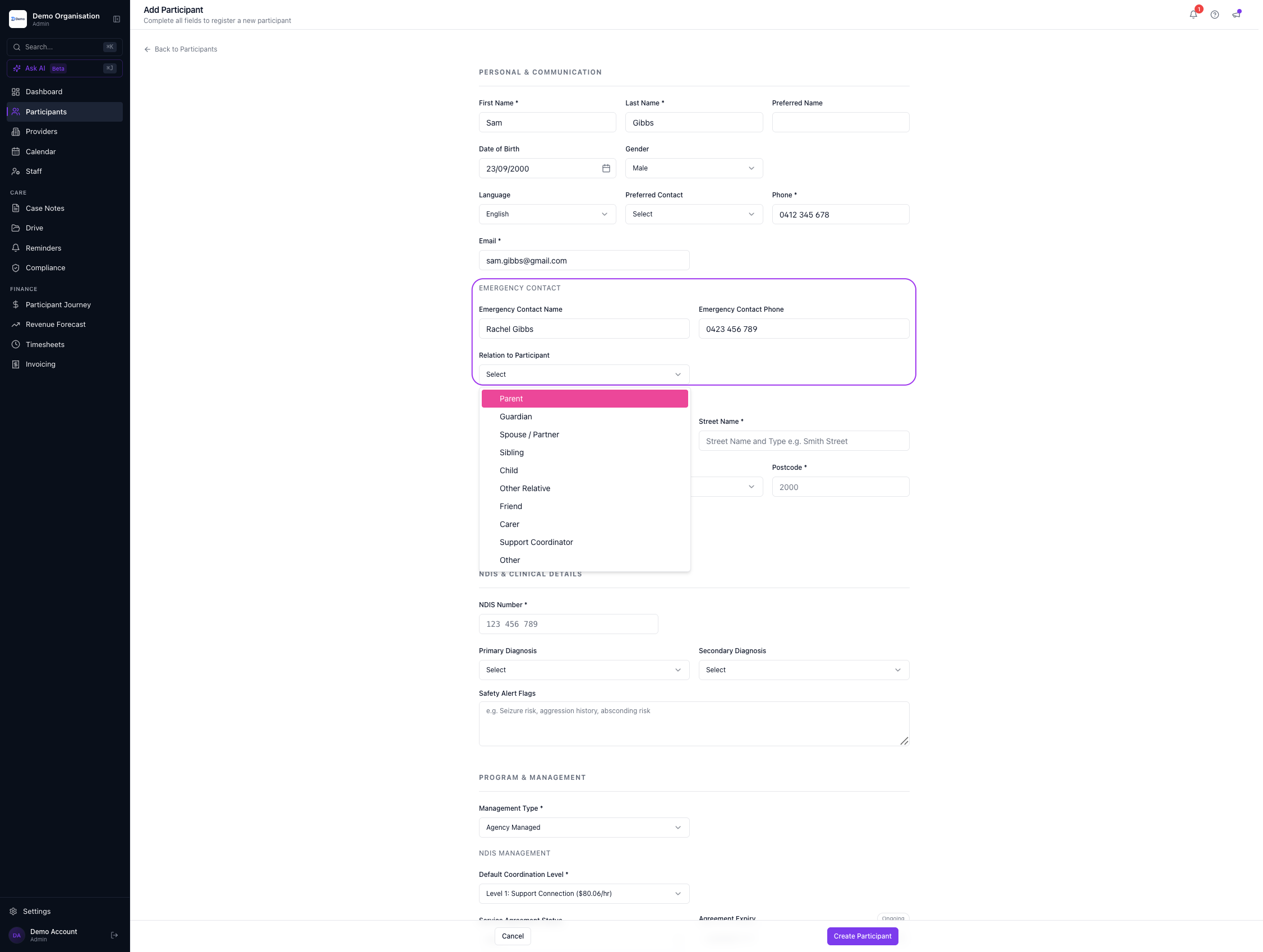Go to Dashboard

[64, 92]
